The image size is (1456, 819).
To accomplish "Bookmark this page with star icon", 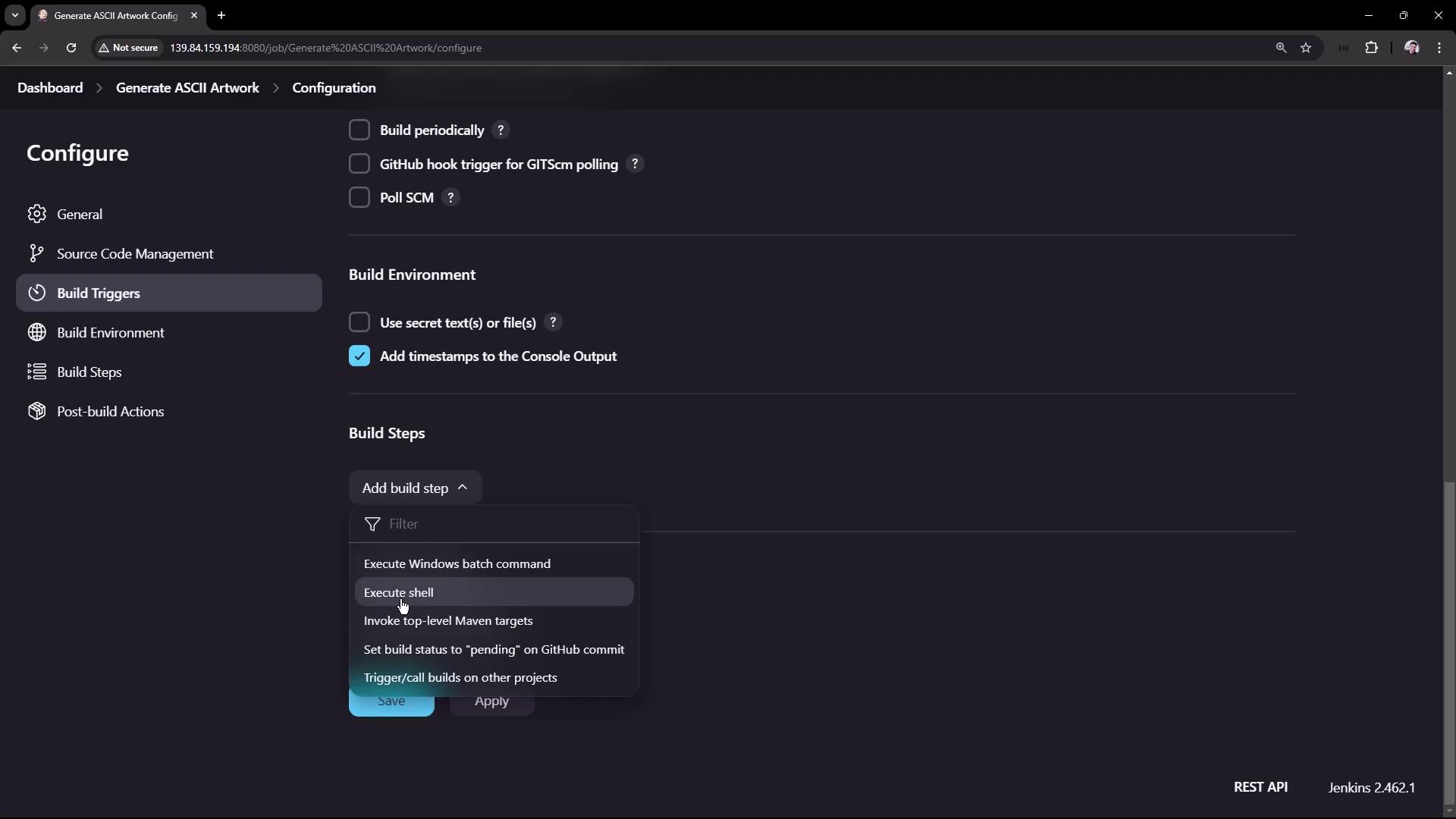I will (1306, 48).
